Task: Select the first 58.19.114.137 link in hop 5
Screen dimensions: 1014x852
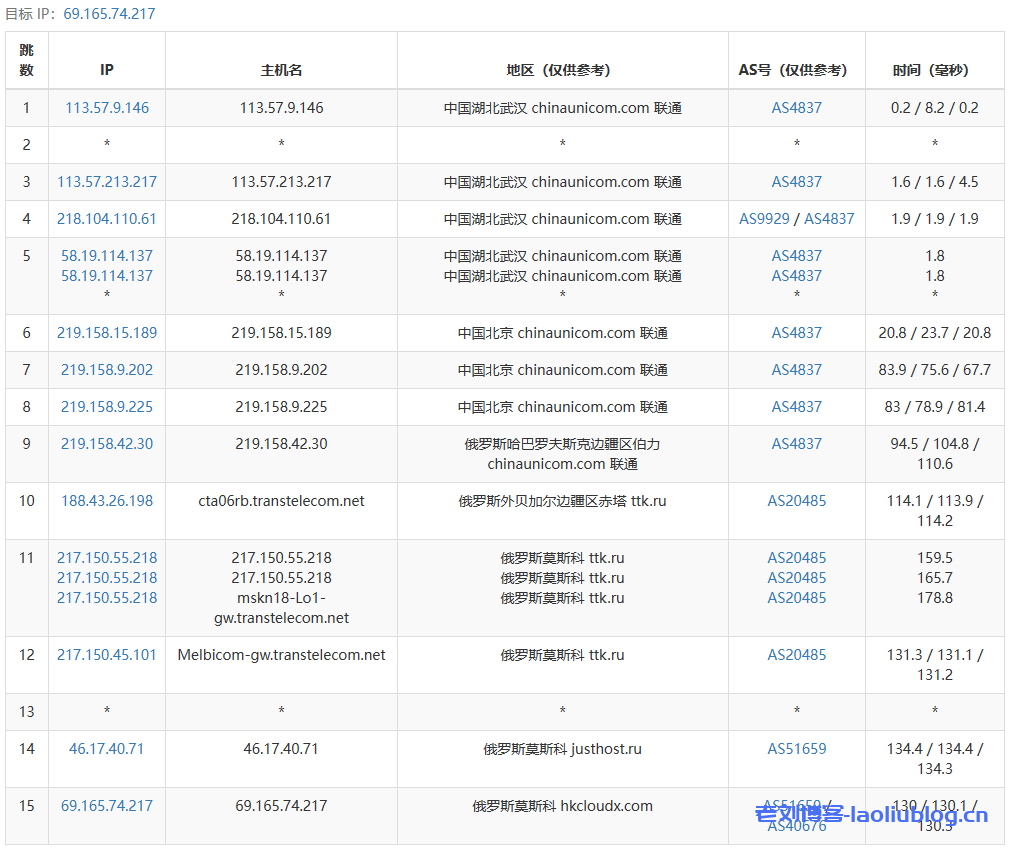Action: 106,255
